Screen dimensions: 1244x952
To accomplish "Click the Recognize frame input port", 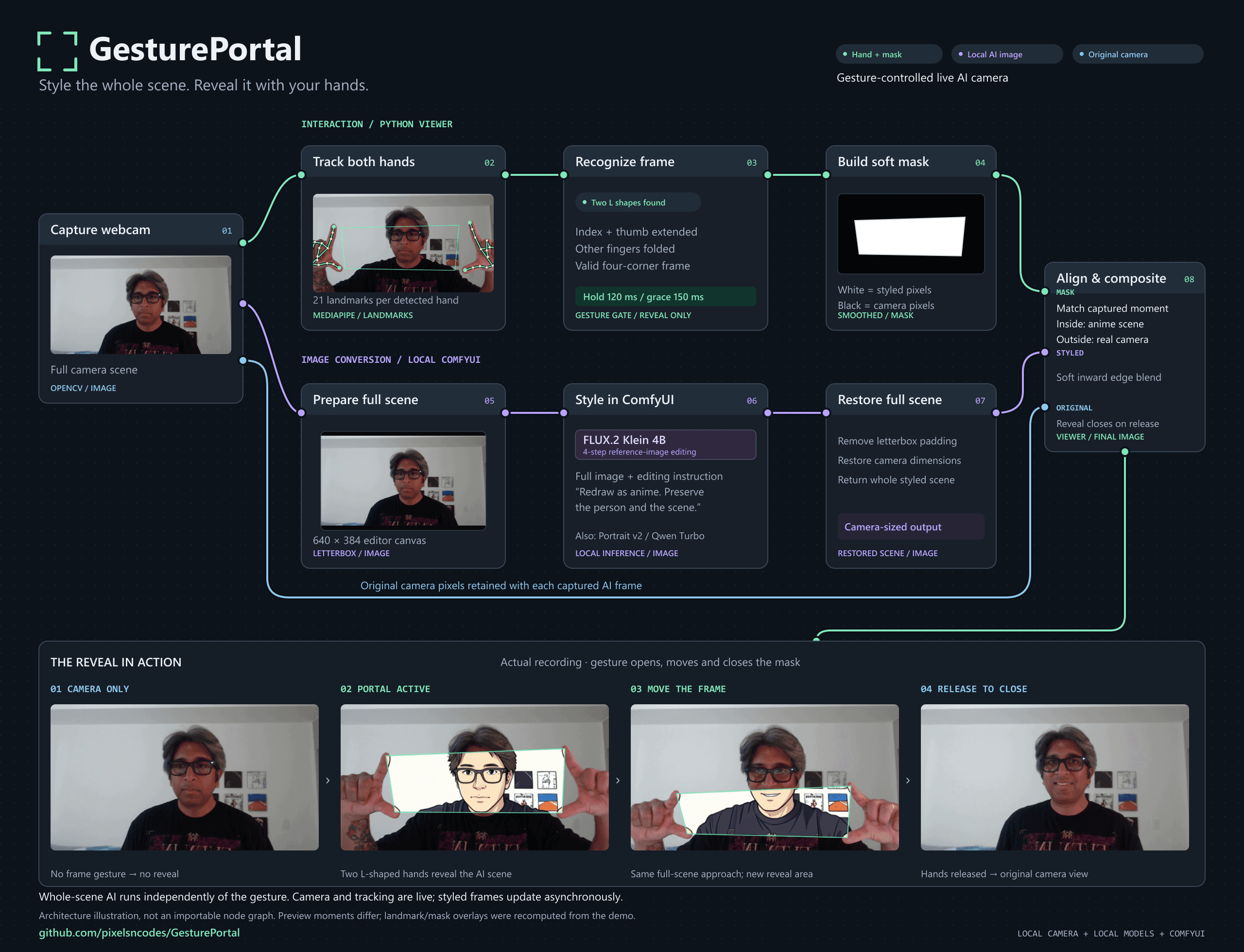I will click(564, 175).
